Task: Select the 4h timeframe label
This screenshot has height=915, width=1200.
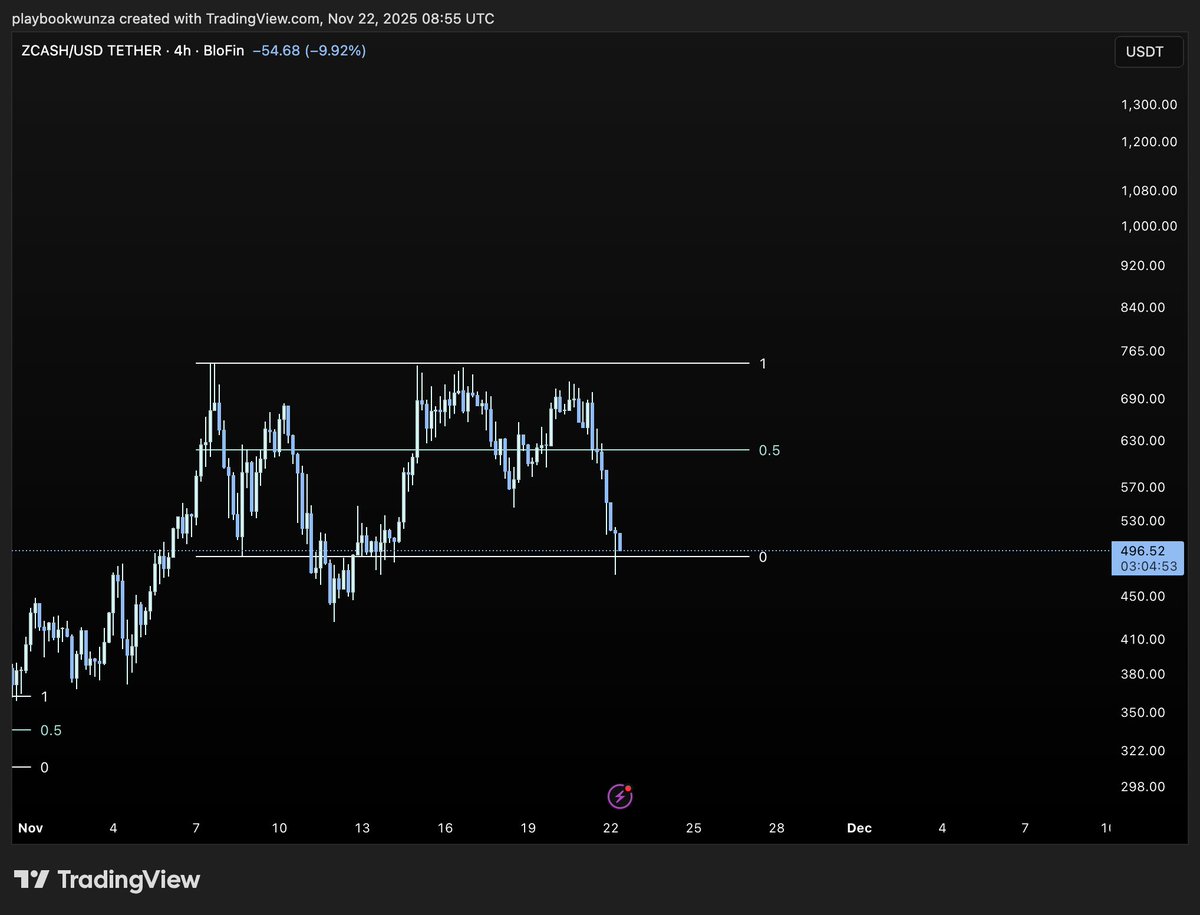Action: point(180,50)
